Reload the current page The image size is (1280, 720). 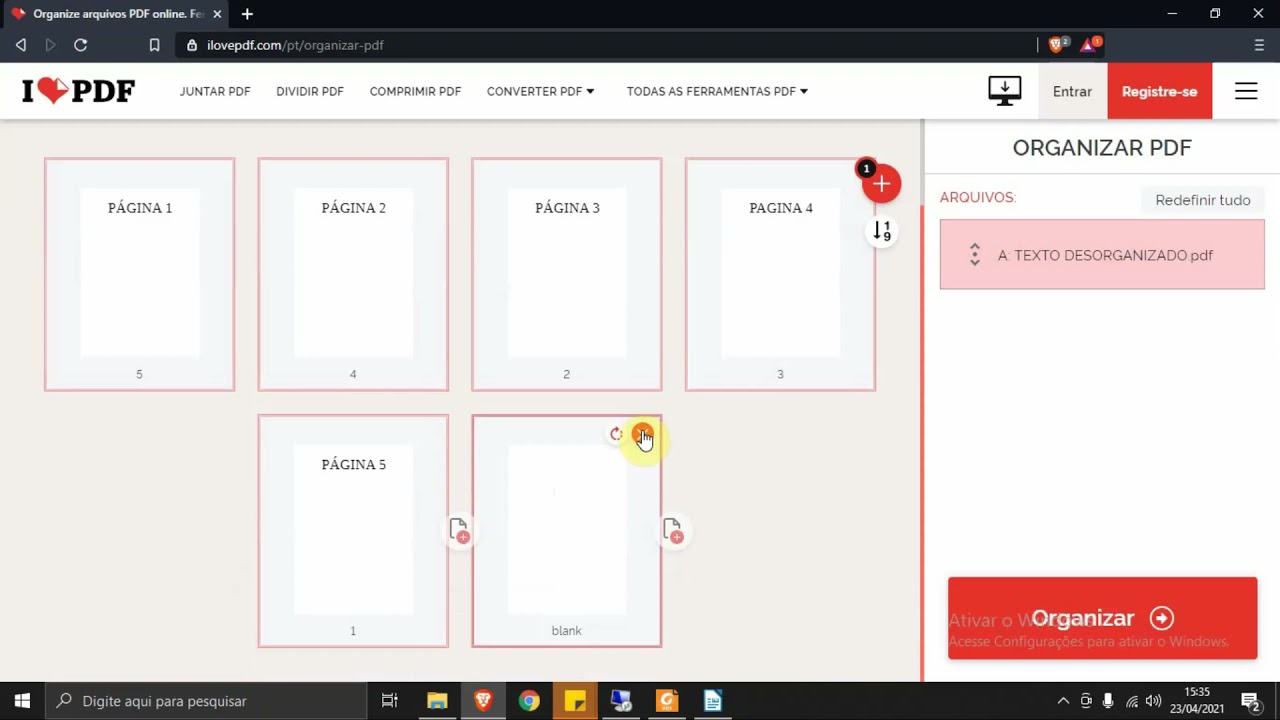point(81,45)
